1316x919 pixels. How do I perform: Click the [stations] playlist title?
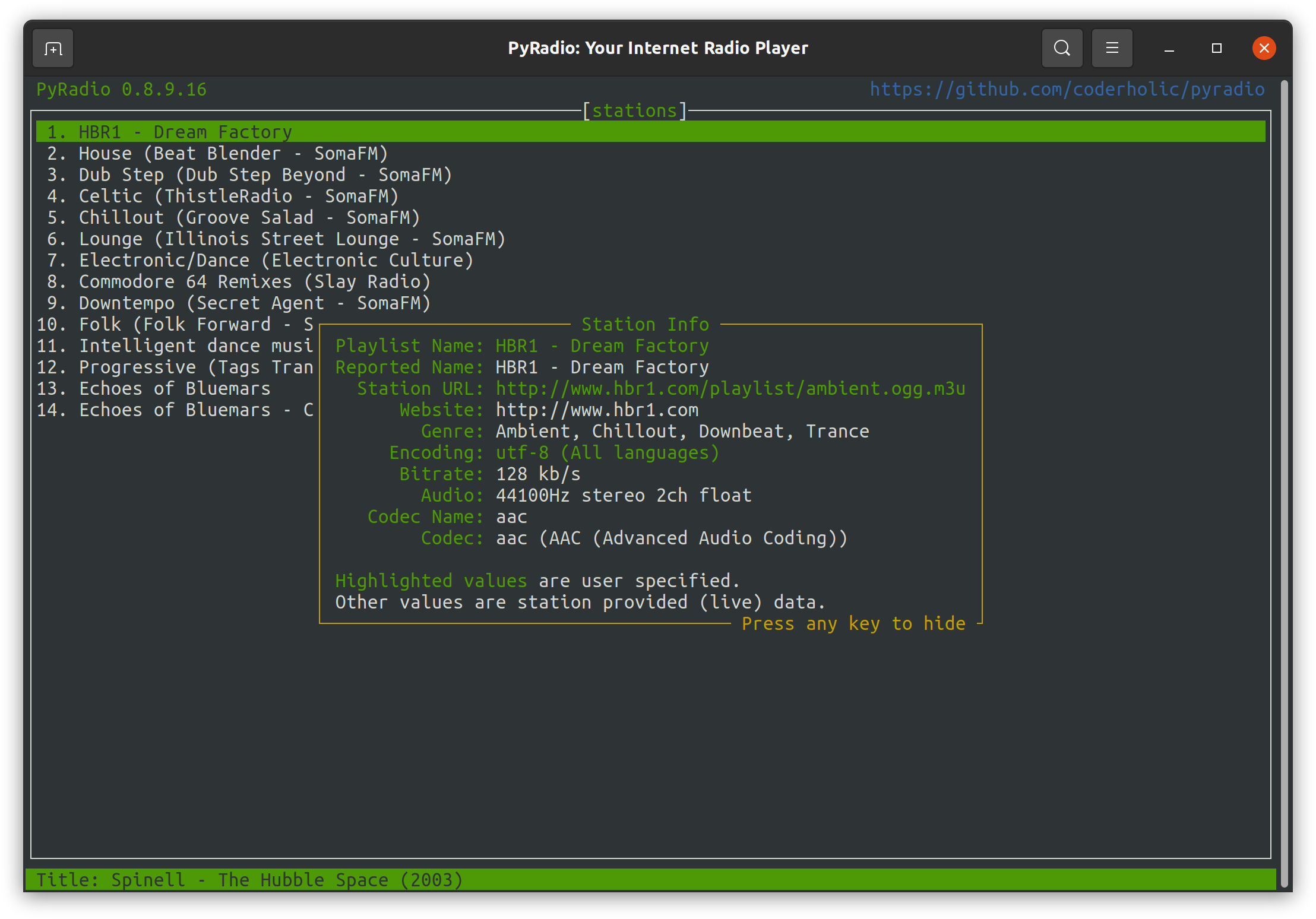pyautogui.click(x=634, y=110)
